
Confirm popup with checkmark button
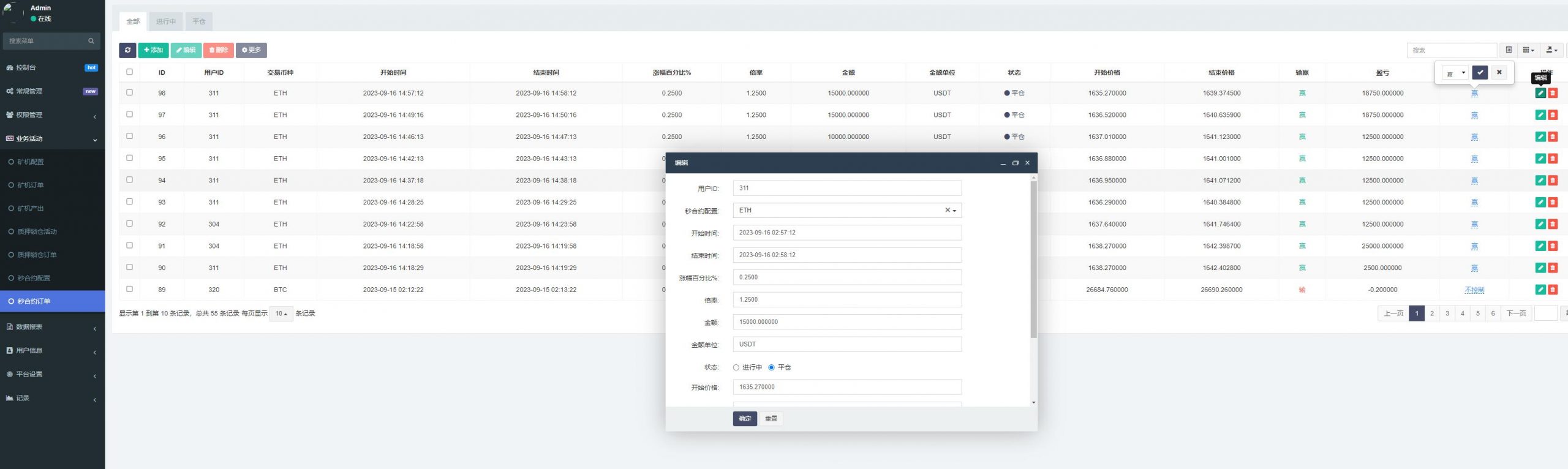(x=1480, y=72)
